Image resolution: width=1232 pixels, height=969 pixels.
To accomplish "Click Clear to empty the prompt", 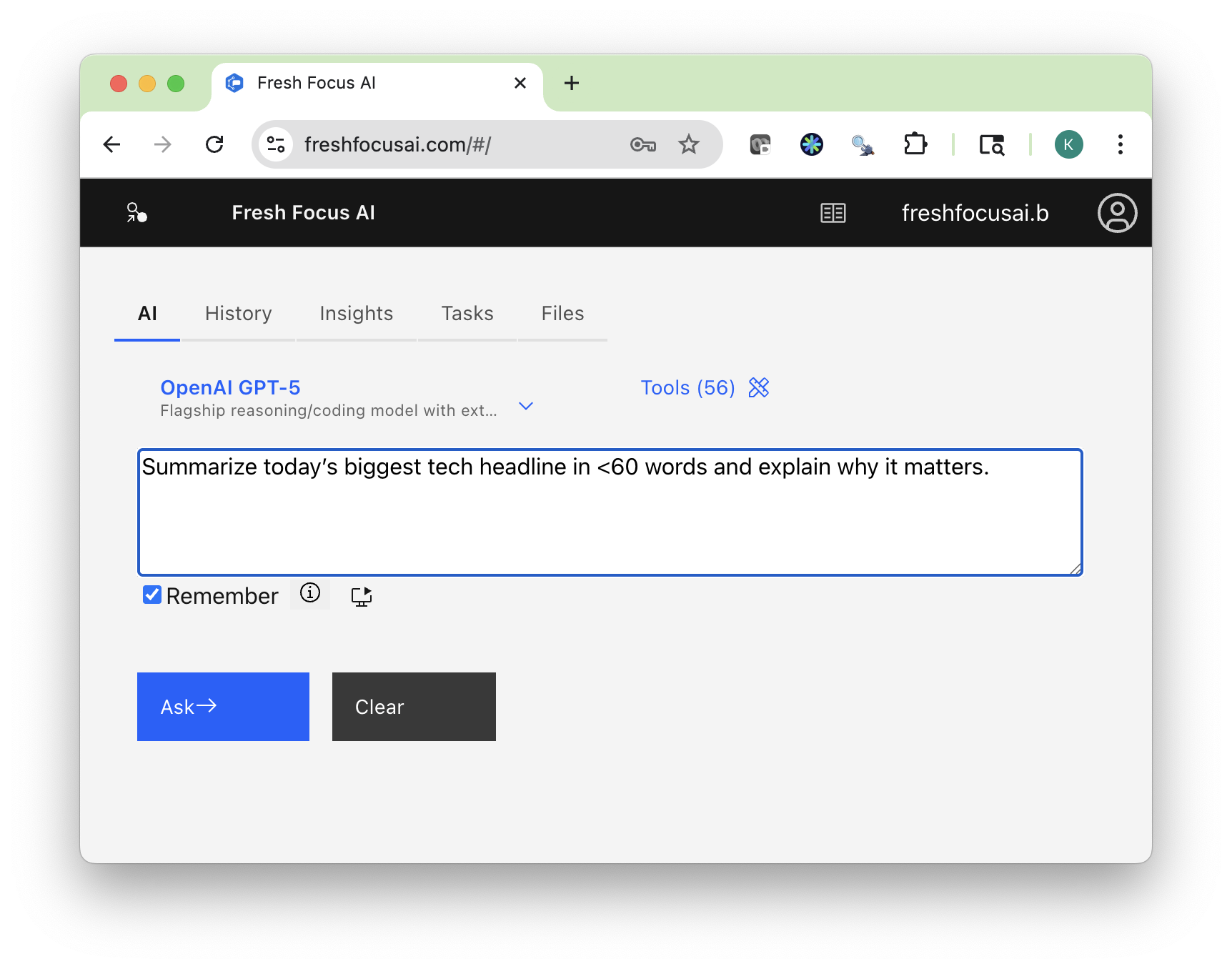I will tap(413, 706).
